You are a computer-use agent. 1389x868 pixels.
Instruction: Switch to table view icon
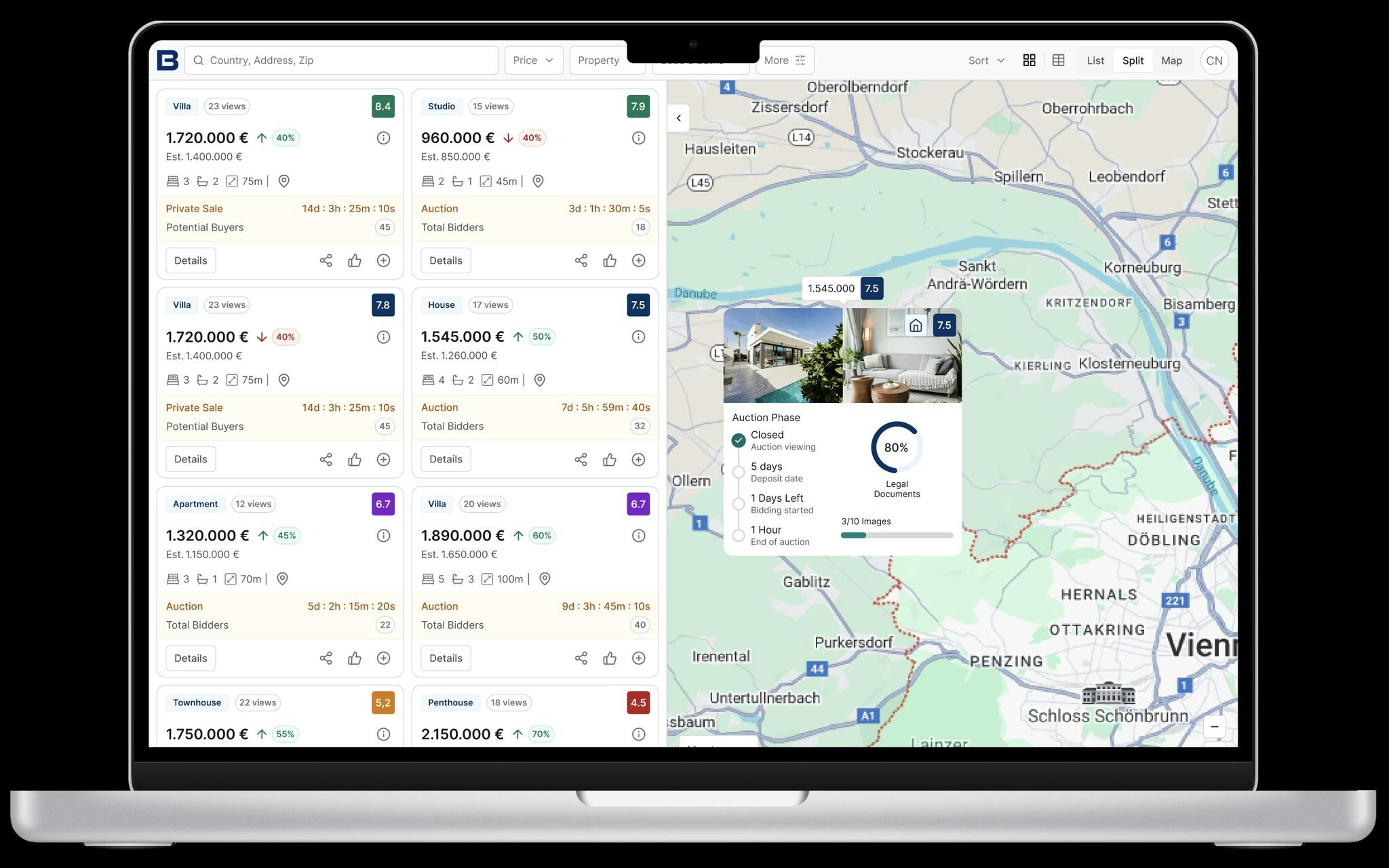[x=1058, y=60]
